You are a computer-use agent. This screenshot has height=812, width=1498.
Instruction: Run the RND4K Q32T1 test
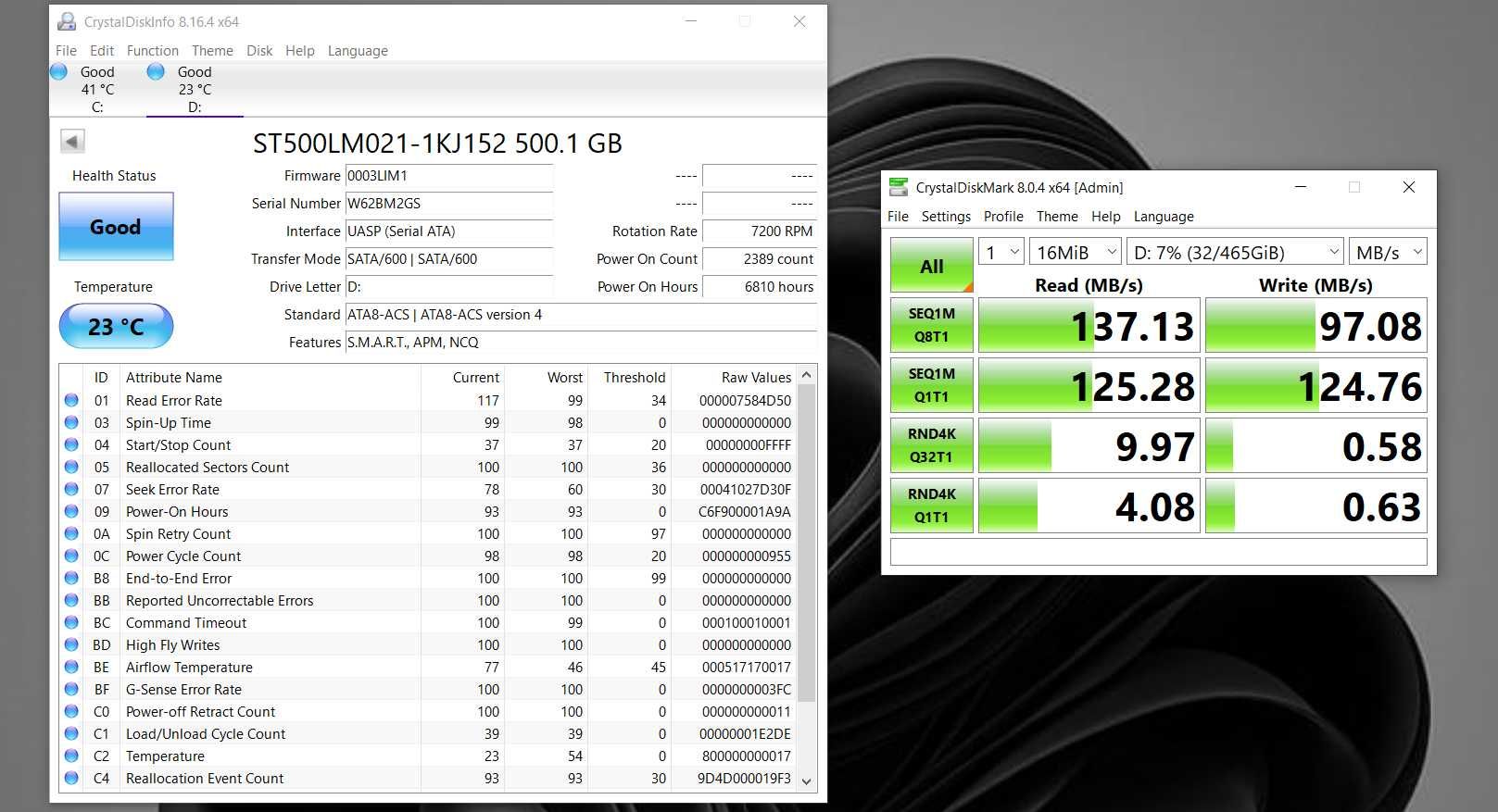[932, 445]
